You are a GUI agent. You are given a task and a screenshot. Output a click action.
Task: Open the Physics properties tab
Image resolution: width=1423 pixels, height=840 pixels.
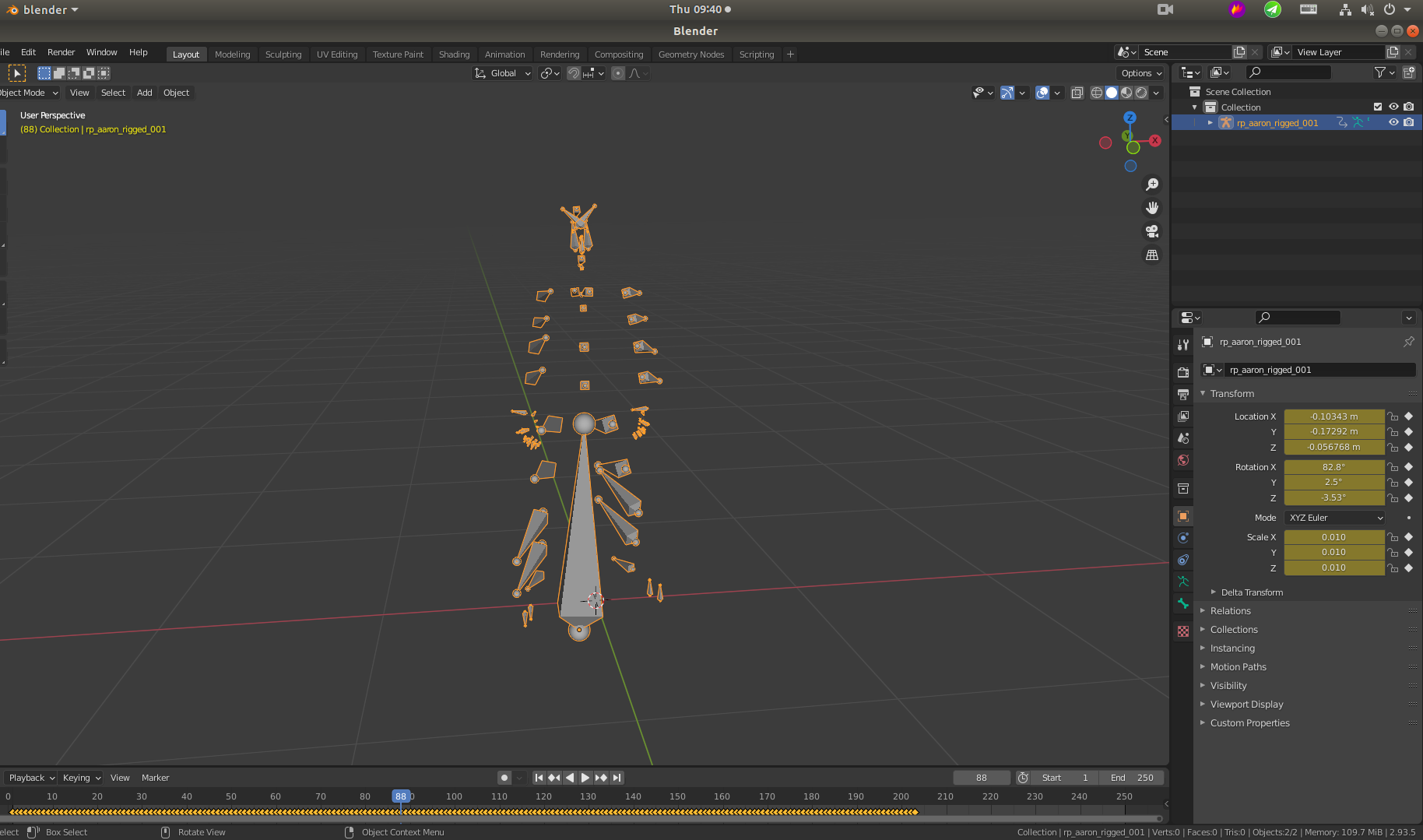tap(1183, 538)
